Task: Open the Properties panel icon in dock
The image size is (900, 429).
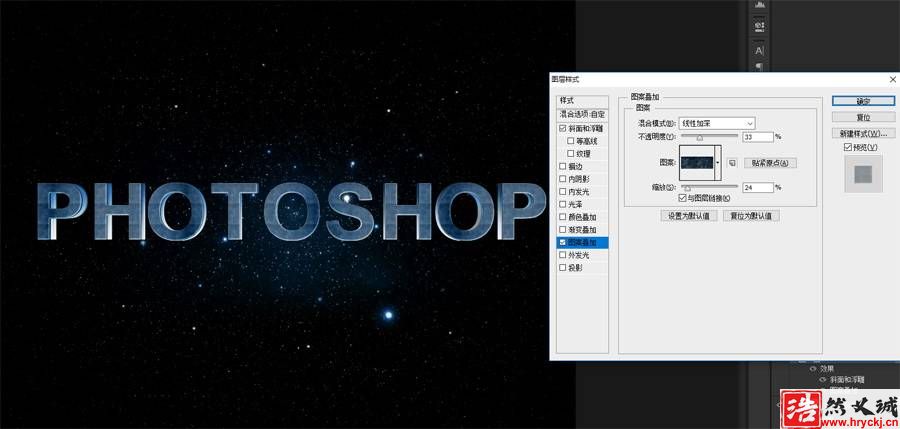Action: click(x=759, y=26)
